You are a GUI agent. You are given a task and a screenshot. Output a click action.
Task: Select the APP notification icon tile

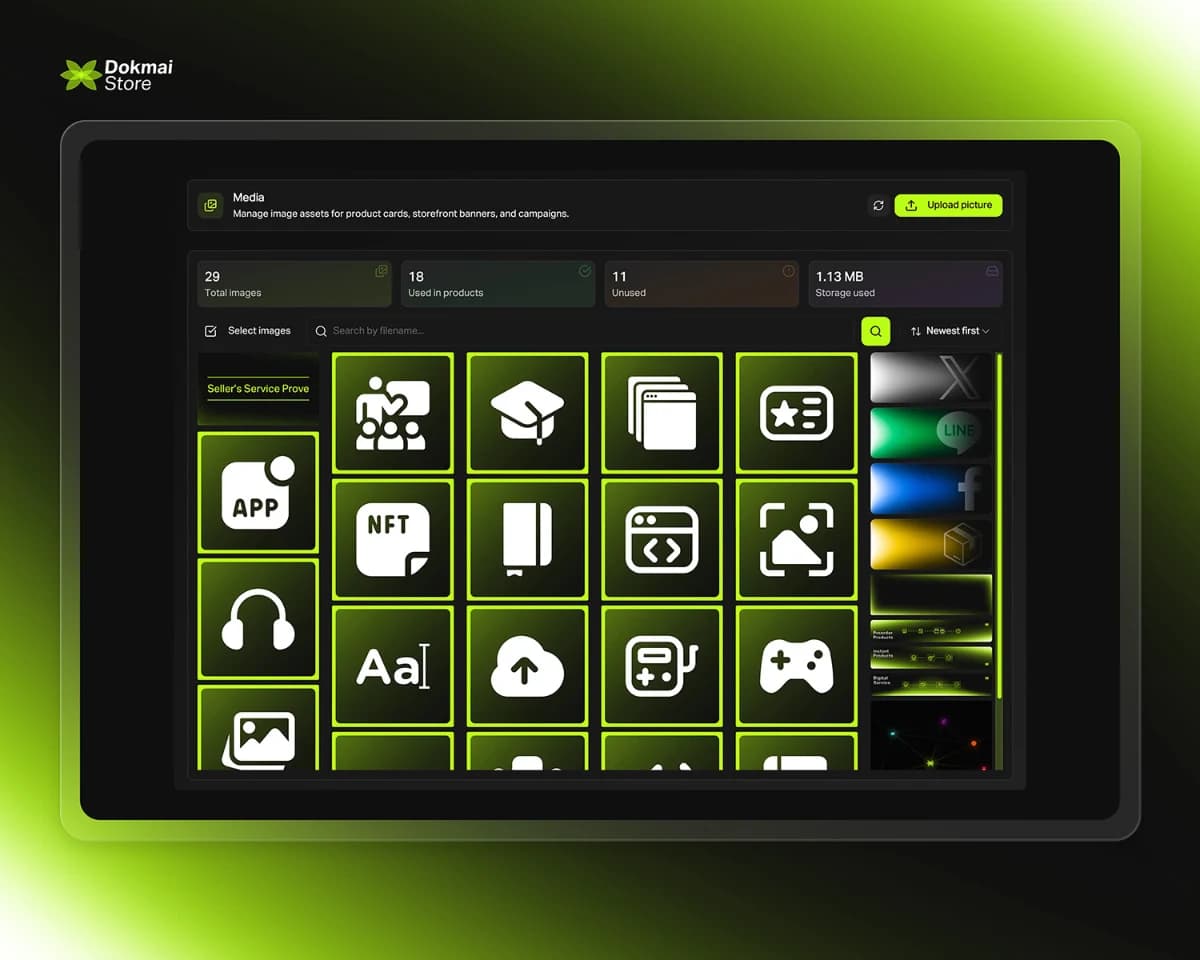(258, 492)
